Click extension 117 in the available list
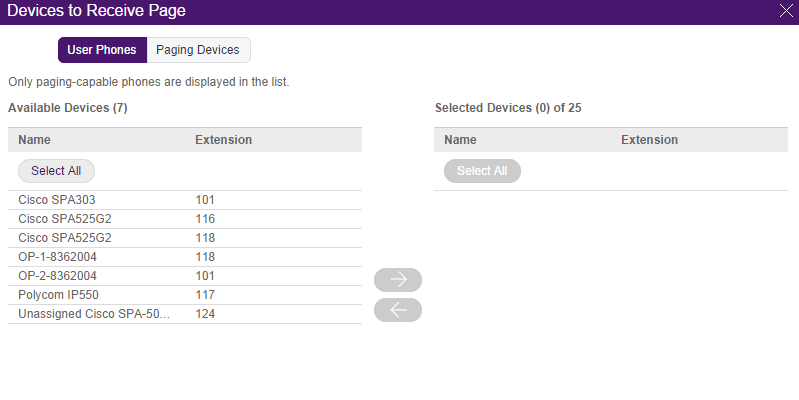 coord(205,295)
